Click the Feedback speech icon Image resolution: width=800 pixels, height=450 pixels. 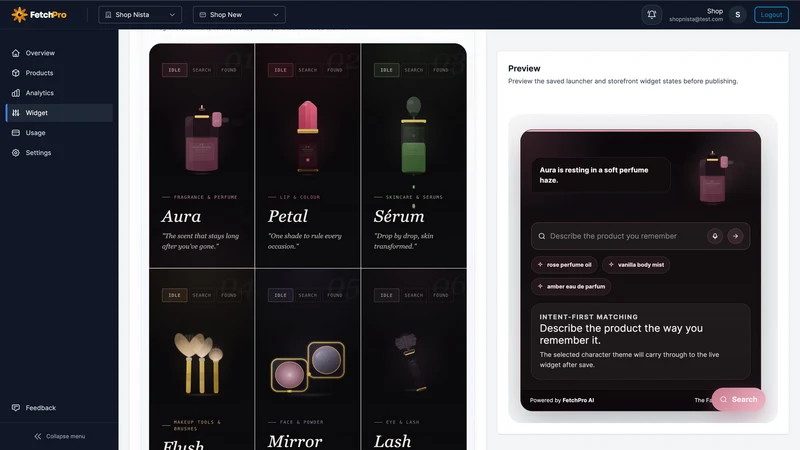pyautogui.click(x=16, y=408)
